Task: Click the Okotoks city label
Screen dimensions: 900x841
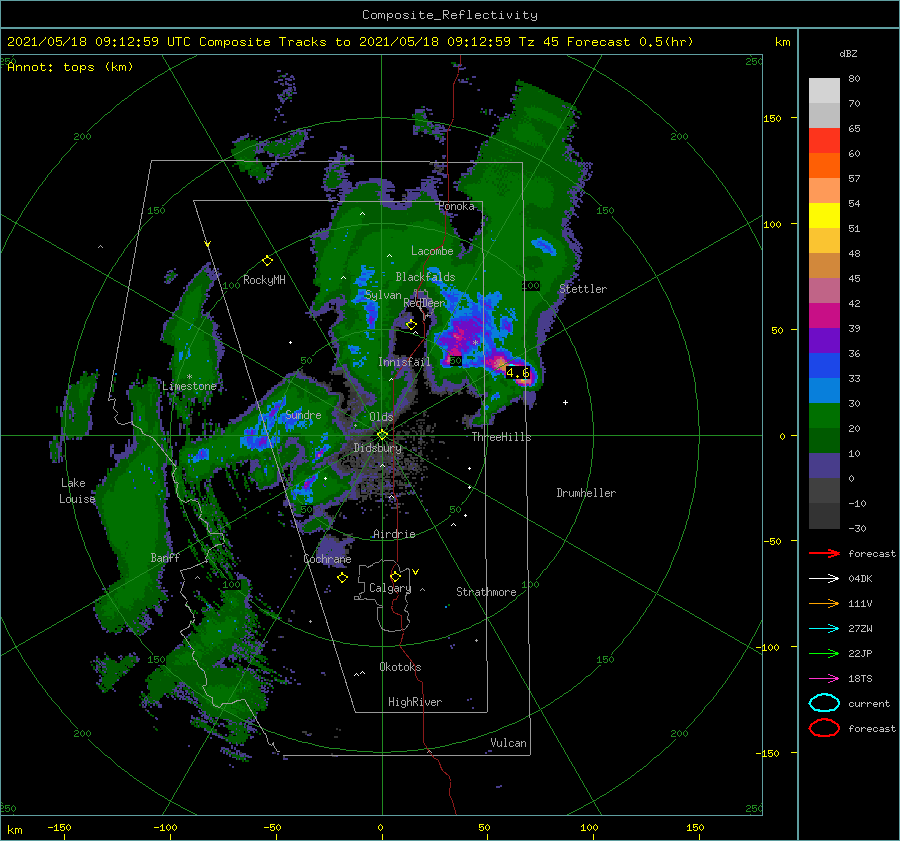Action: pos(400,666)
